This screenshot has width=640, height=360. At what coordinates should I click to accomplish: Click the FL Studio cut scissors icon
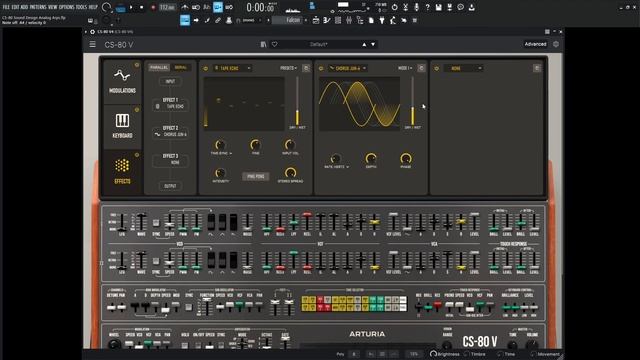click(x=405, y=7)
